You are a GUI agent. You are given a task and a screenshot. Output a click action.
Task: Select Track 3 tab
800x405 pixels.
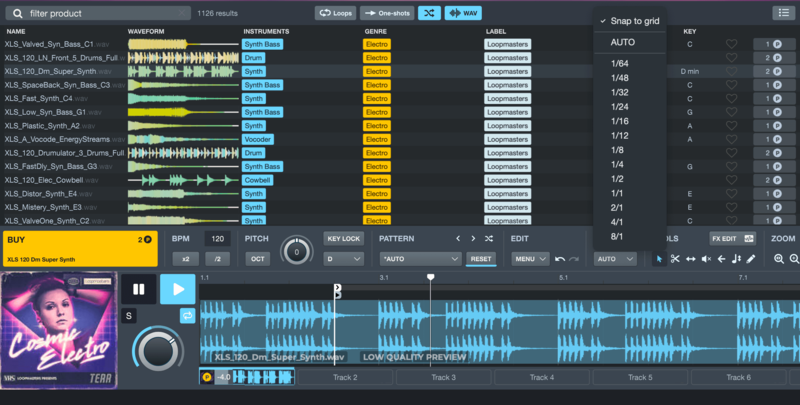(443, 377)
